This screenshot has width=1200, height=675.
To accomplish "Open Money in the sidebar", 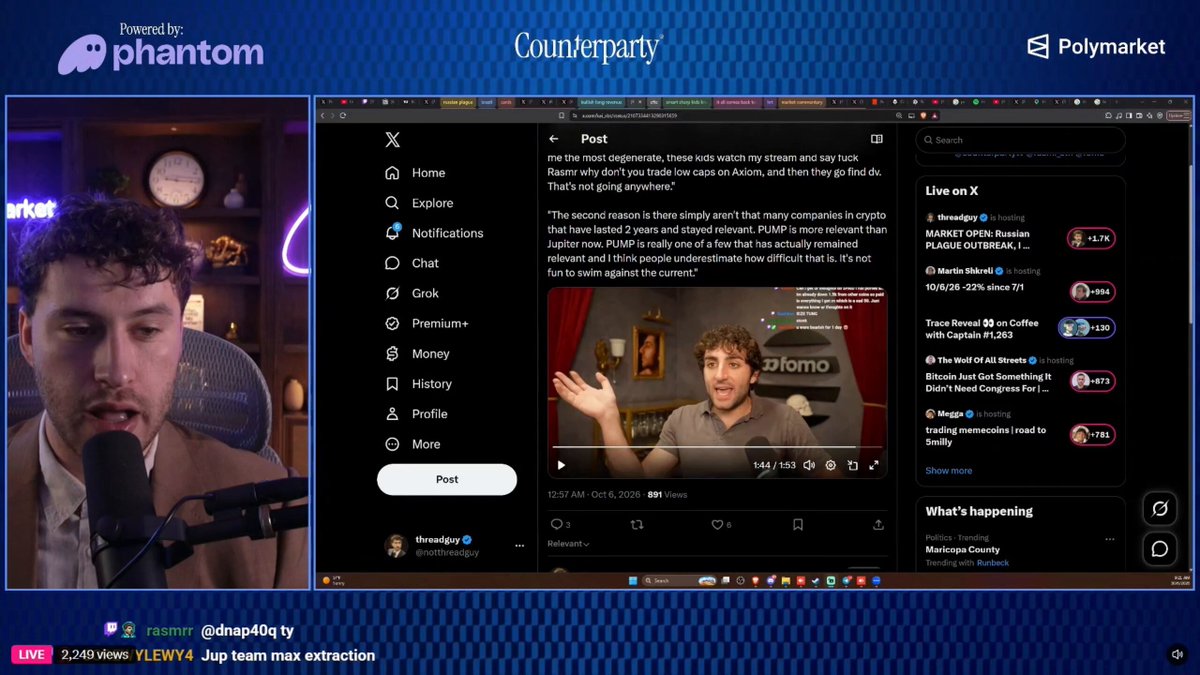I will click(418, 353).
